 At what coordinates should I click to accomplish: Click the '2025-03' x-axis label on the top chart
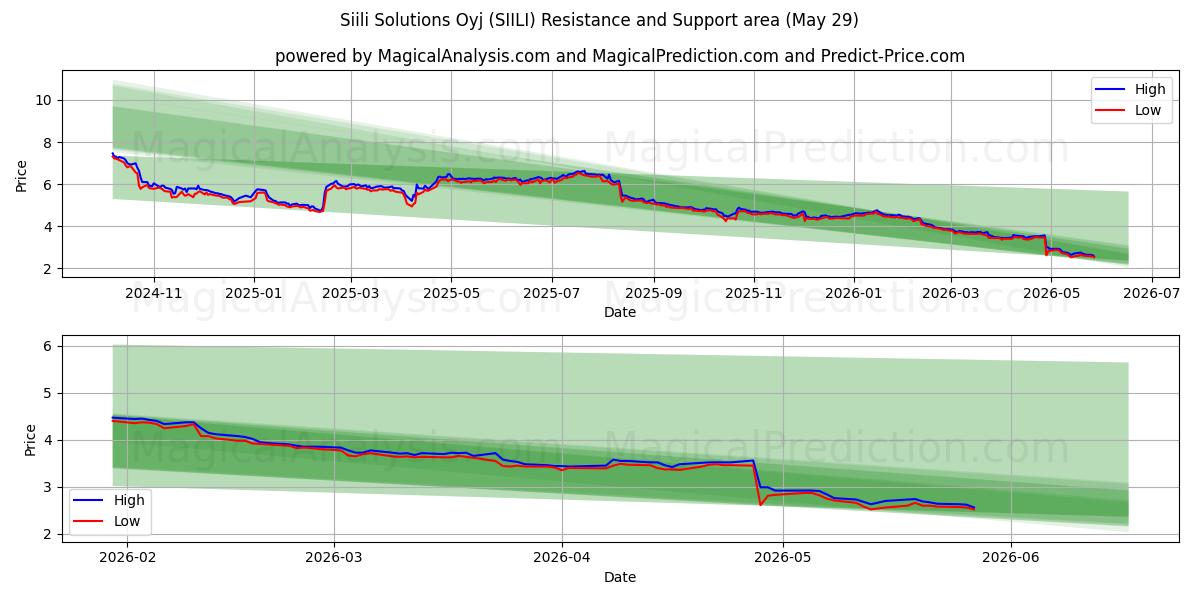351,294
